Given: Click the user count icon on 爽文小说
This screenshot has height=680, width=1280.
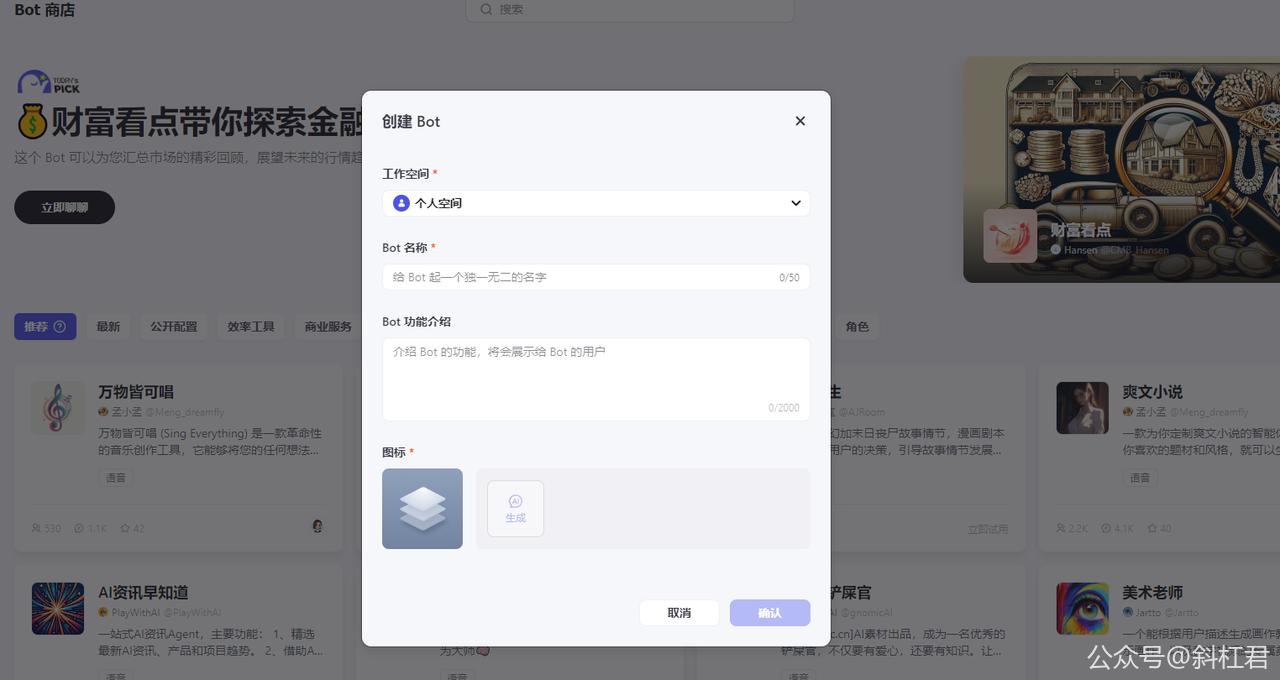Looking at the screenshot, I should pyautogui.click(x=1062, y=528).
